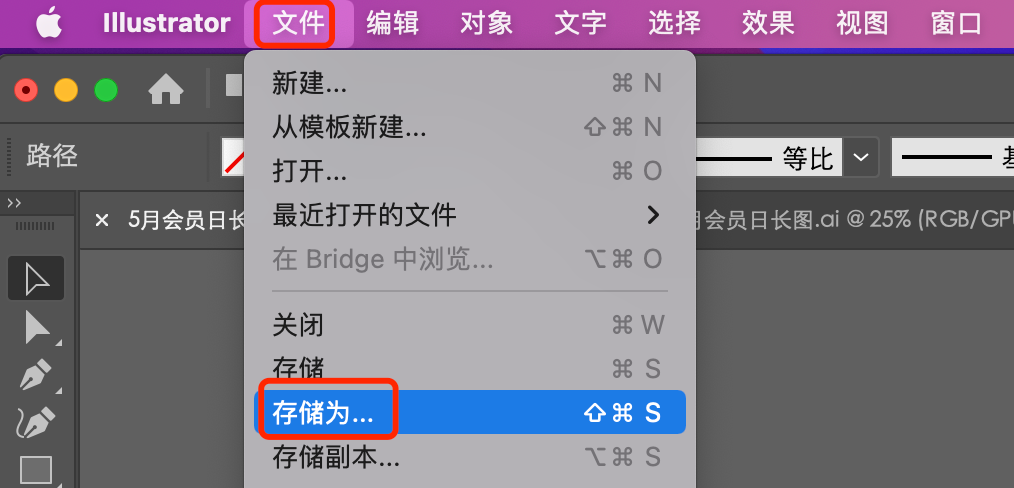Select the Direct Selection tool

click(x=37, y=328)
